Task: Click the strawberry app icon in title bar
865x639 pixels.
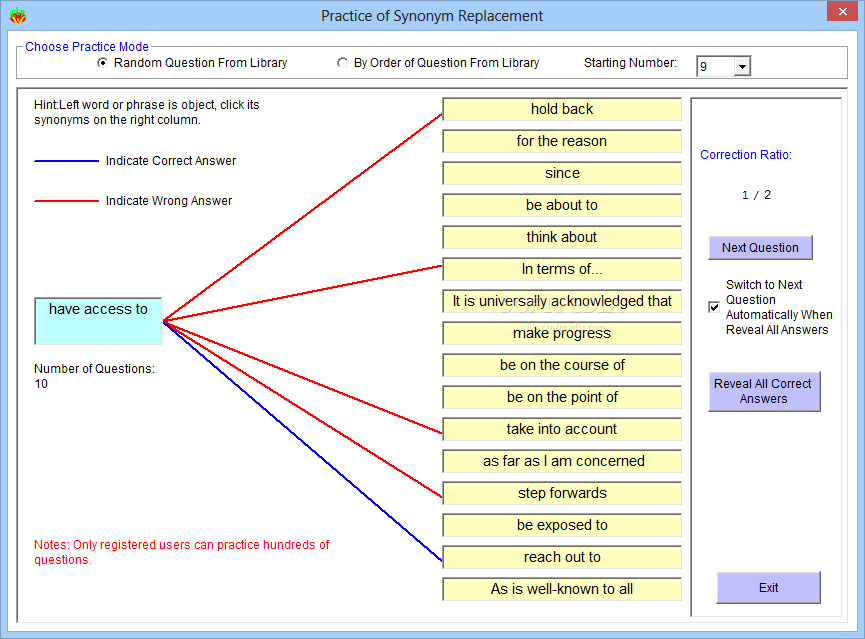Action: coord(18,15)
